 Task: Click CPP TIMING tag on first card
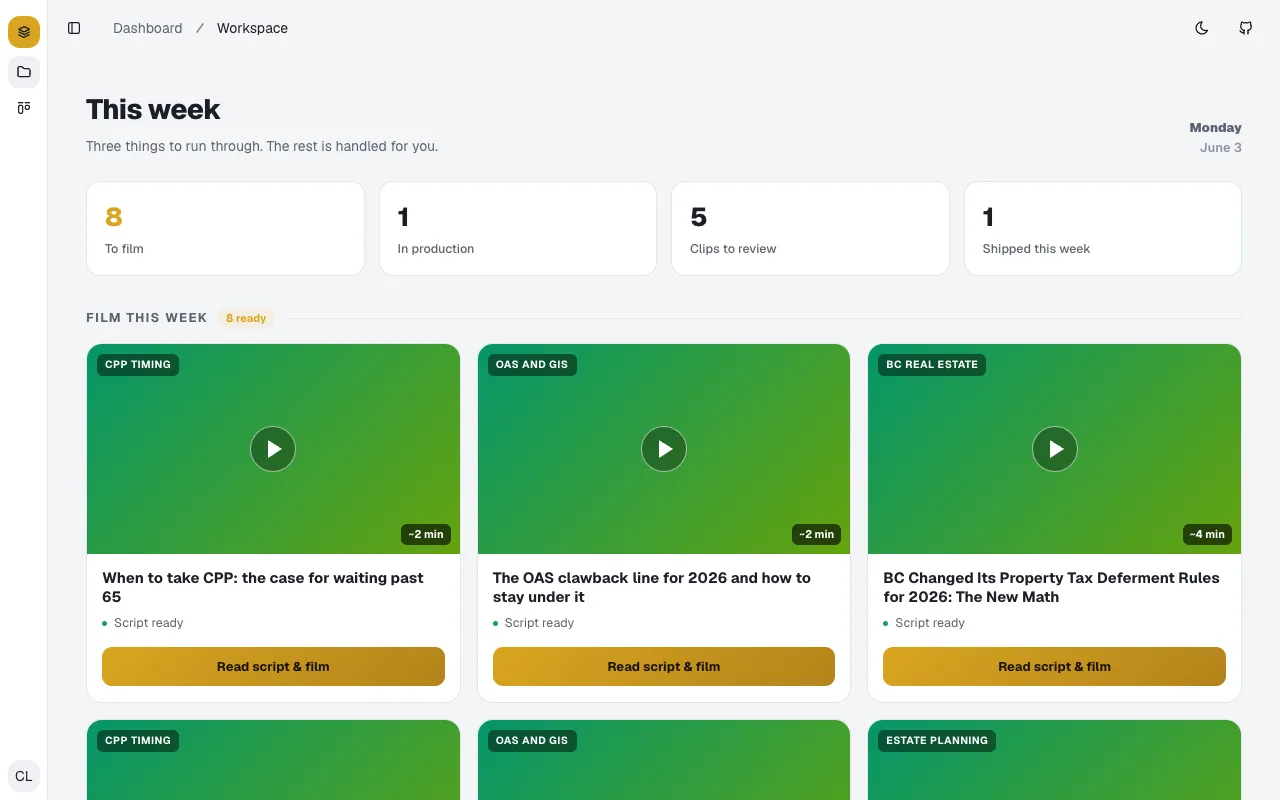click(x=138, y=364)
